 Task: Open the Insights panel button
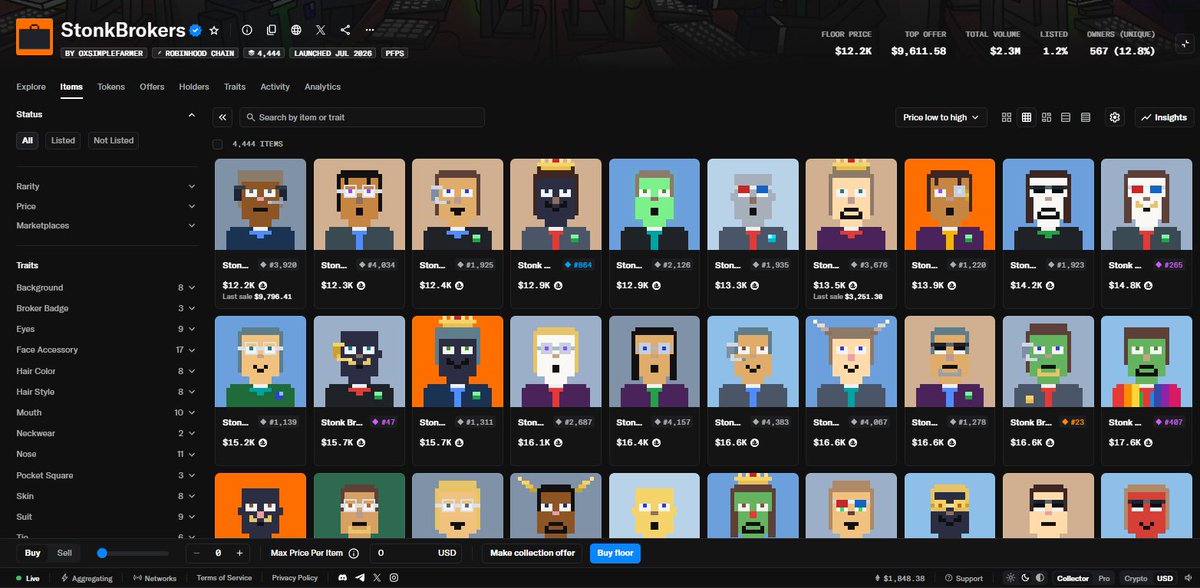(1165, 117)
